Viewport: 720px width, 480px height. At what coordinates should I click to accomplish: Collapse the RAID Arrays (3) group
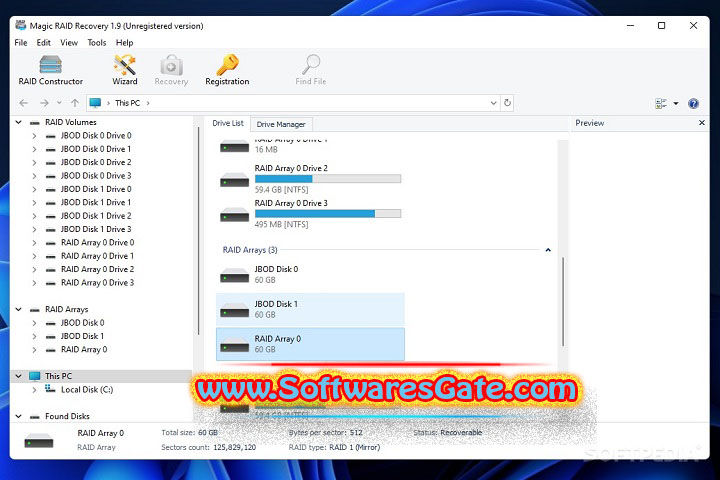548,250
